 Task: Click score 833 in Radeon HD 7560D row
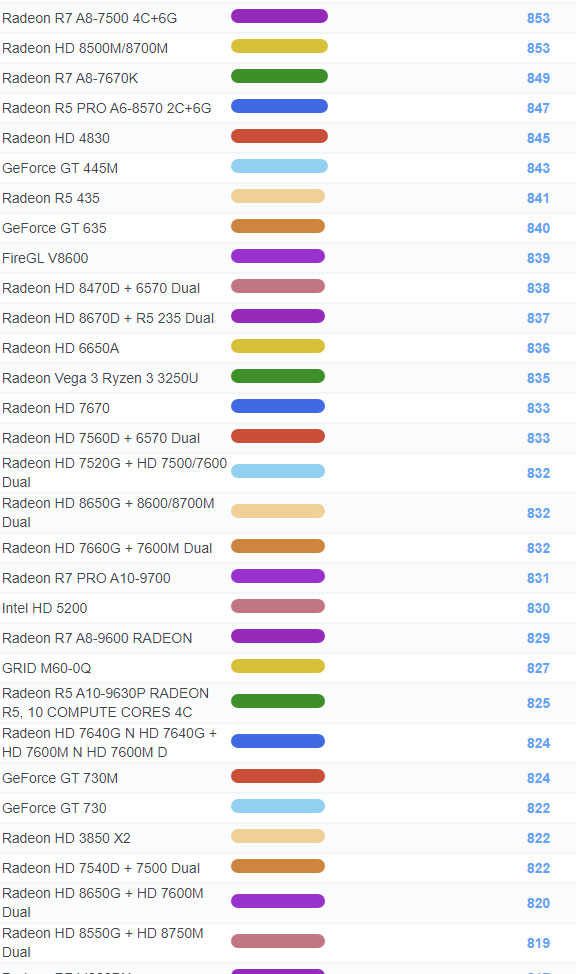(x=538, y=438)
